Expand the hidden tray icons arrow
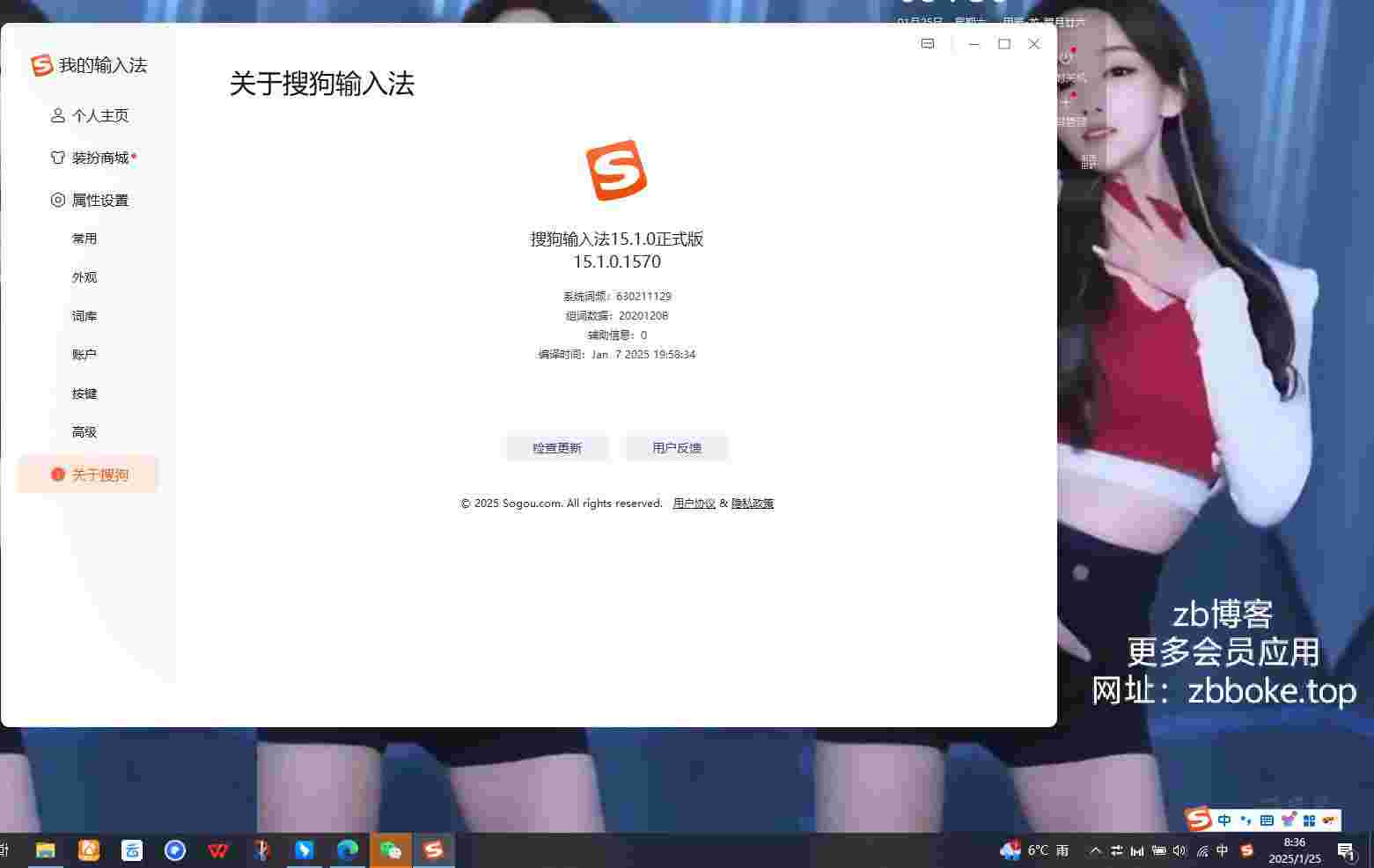1374x868 pixels. [1096, 850]
